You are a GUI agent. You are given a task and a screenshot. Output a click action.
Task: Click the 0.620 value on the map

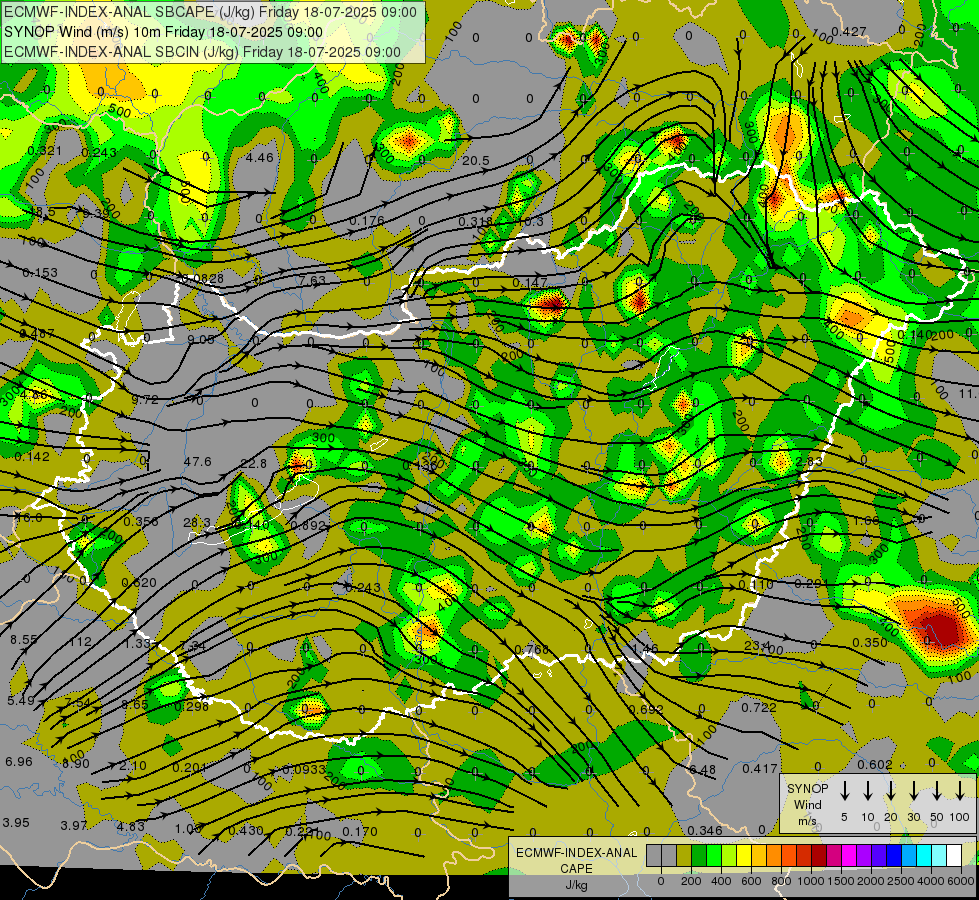tap(139, 583)
